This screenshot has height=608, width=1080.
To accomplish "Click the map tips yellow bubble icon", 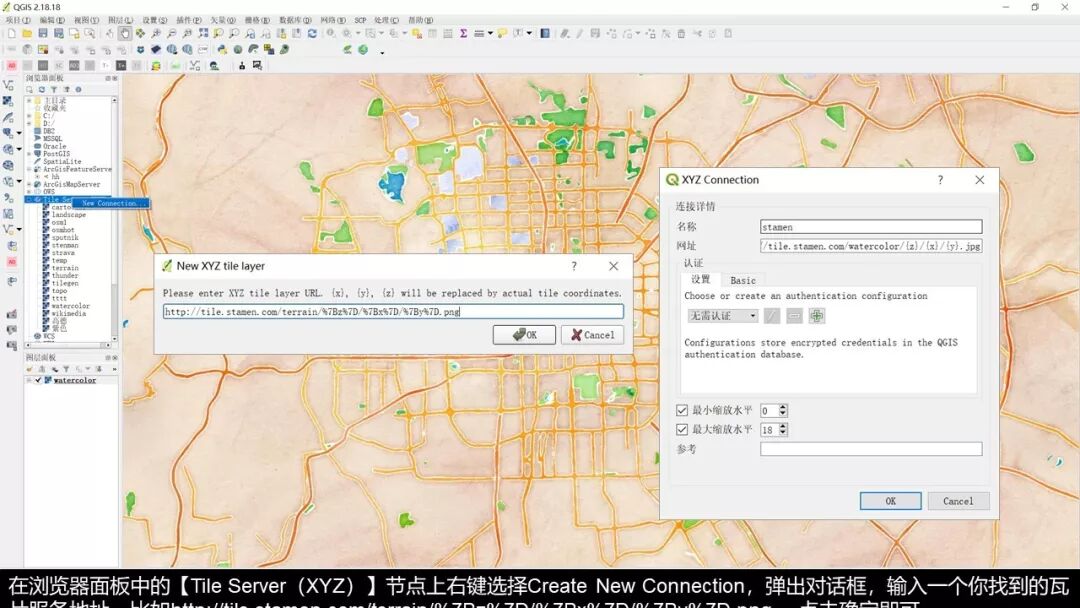I will (x=502, y=33).
